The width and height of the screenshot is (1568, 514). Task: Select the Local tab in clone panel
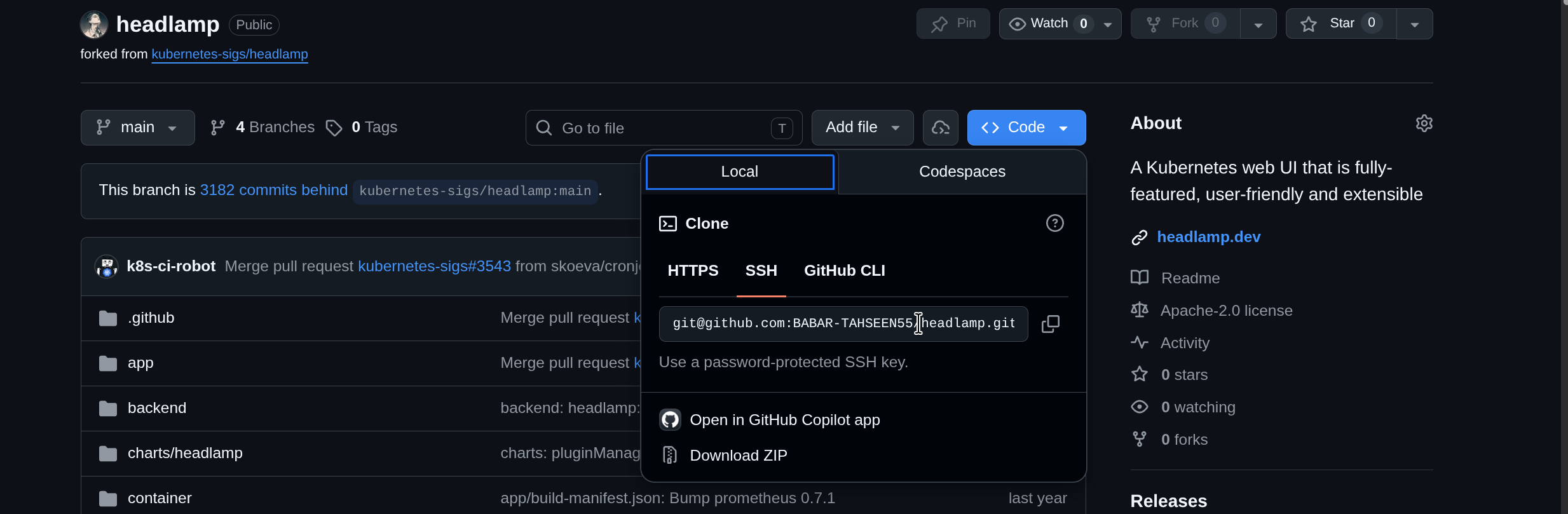pos(740,172)
